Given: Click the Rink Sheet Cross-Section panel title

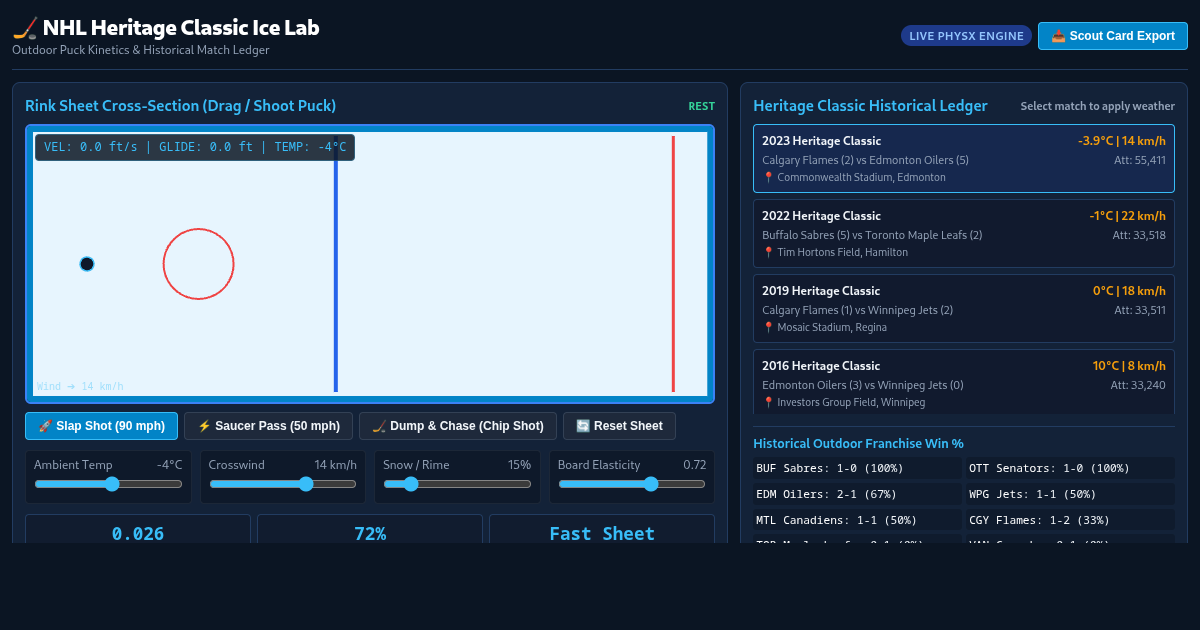Looking at the screenshot, I should [180, 106].
